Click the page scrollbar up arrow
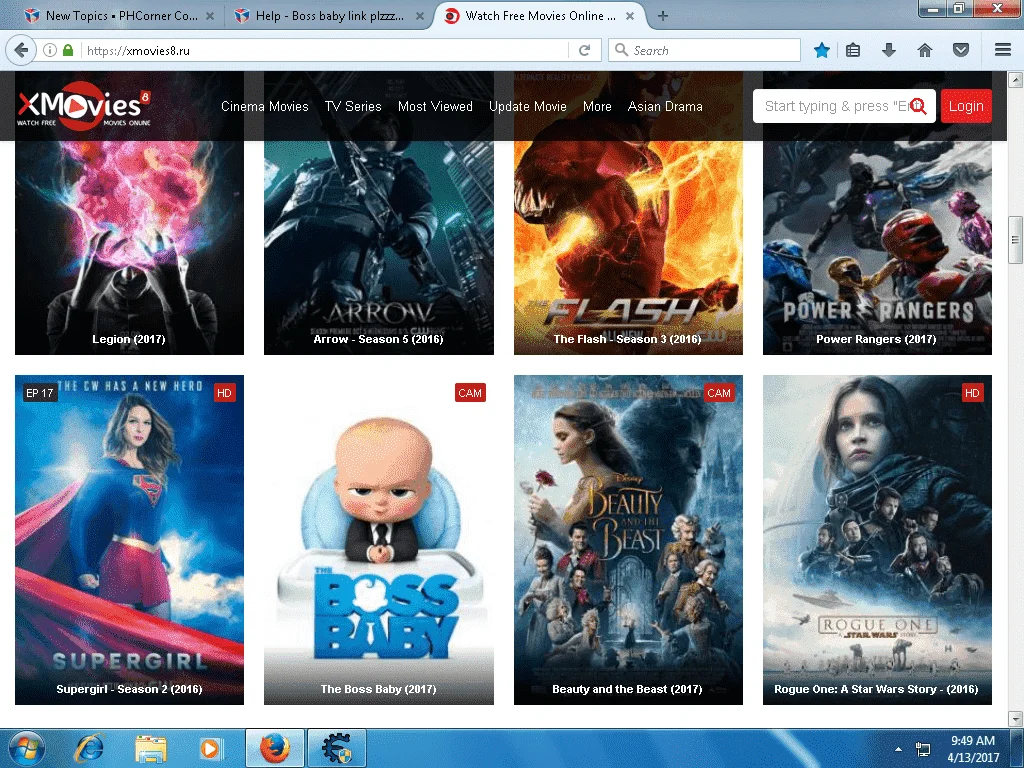 click(x=1015, y=80)
